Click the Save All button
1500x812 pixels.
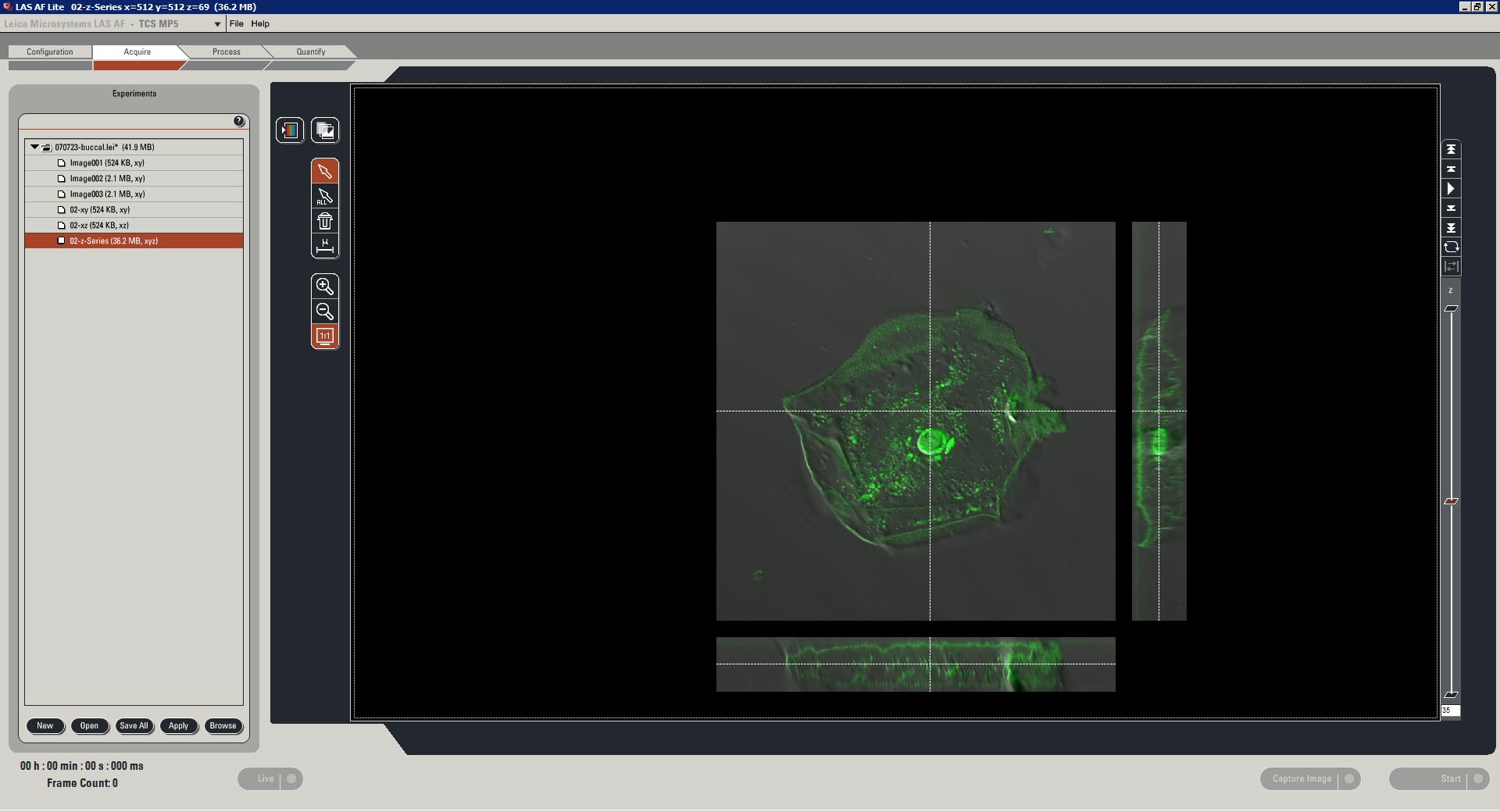pos(134,725)
